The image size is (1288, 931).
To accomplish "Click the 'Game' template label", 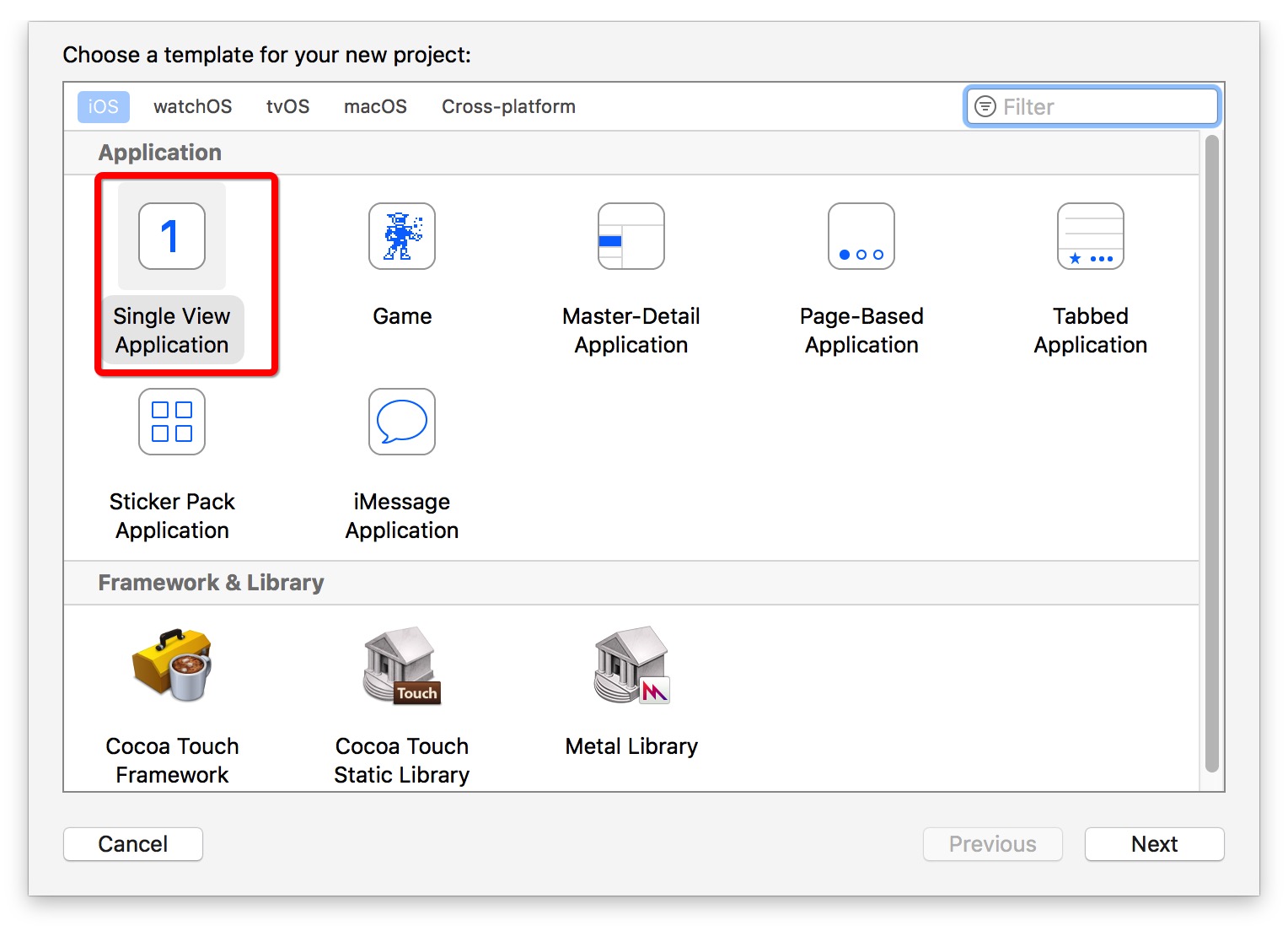I will tap(402, 316).
